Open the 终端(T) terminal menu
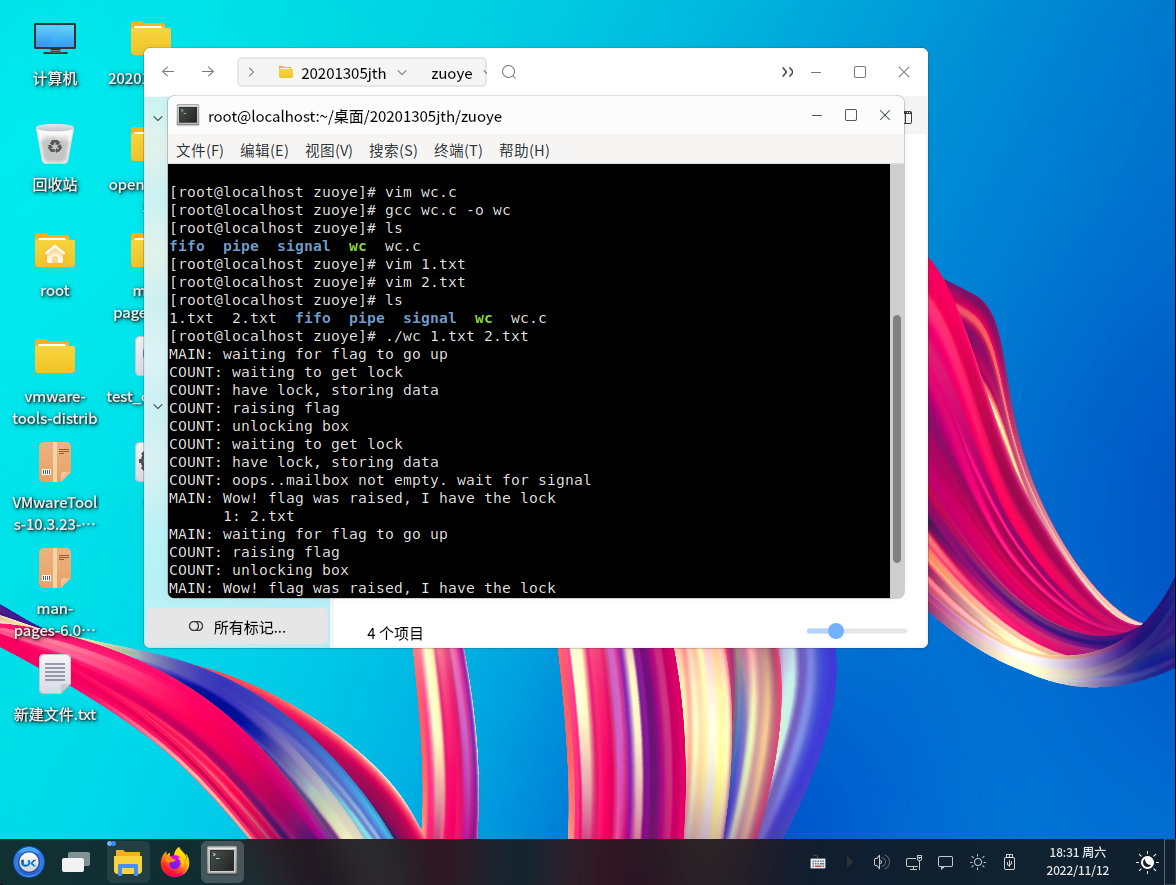Screen dimensions: 1176x885 click(458, 151)
